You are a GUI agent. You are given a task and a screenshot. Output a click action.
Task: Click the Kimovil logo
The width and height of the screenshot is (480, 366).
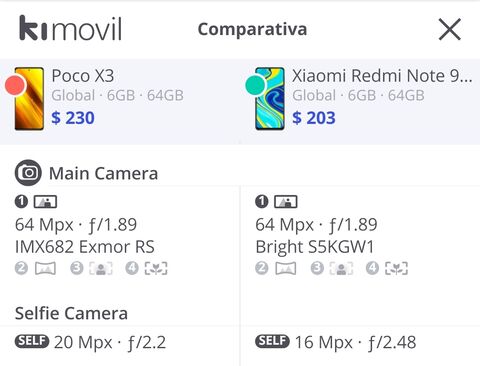(70, 28)
